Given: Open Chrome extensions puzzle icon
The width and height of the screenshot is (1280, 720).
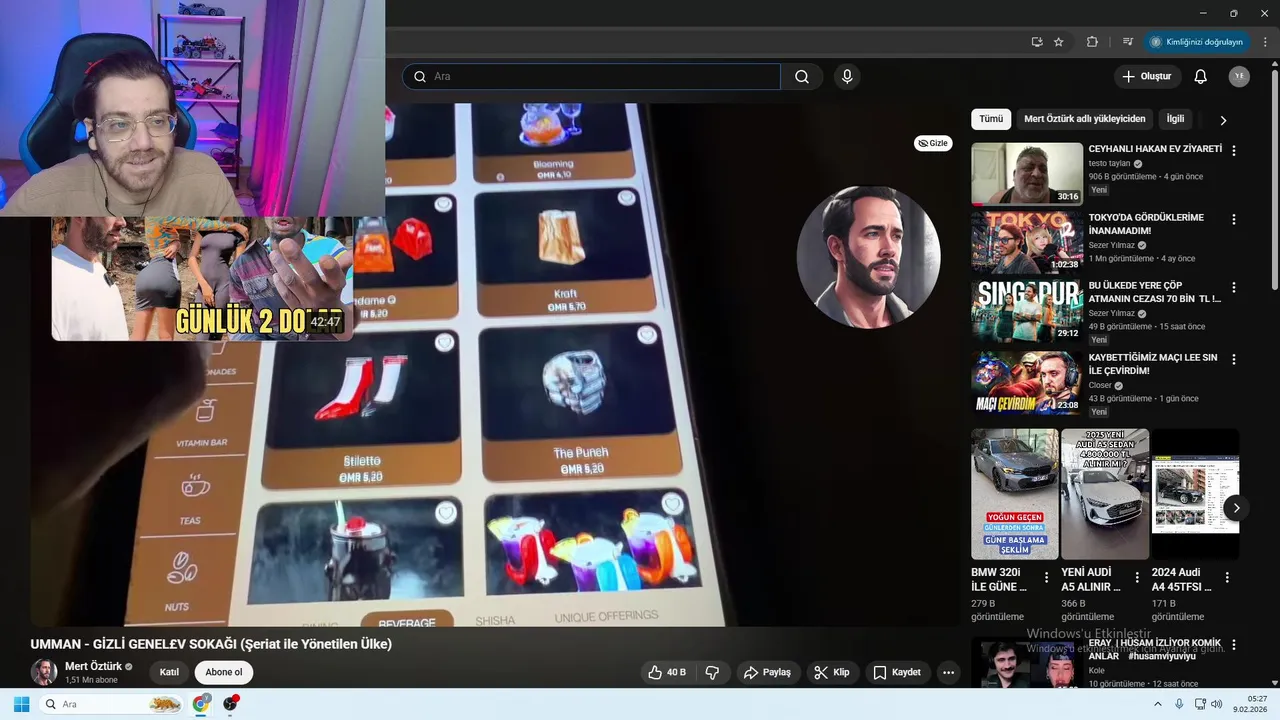Looking at the screenshot, I should point(1092,42).
